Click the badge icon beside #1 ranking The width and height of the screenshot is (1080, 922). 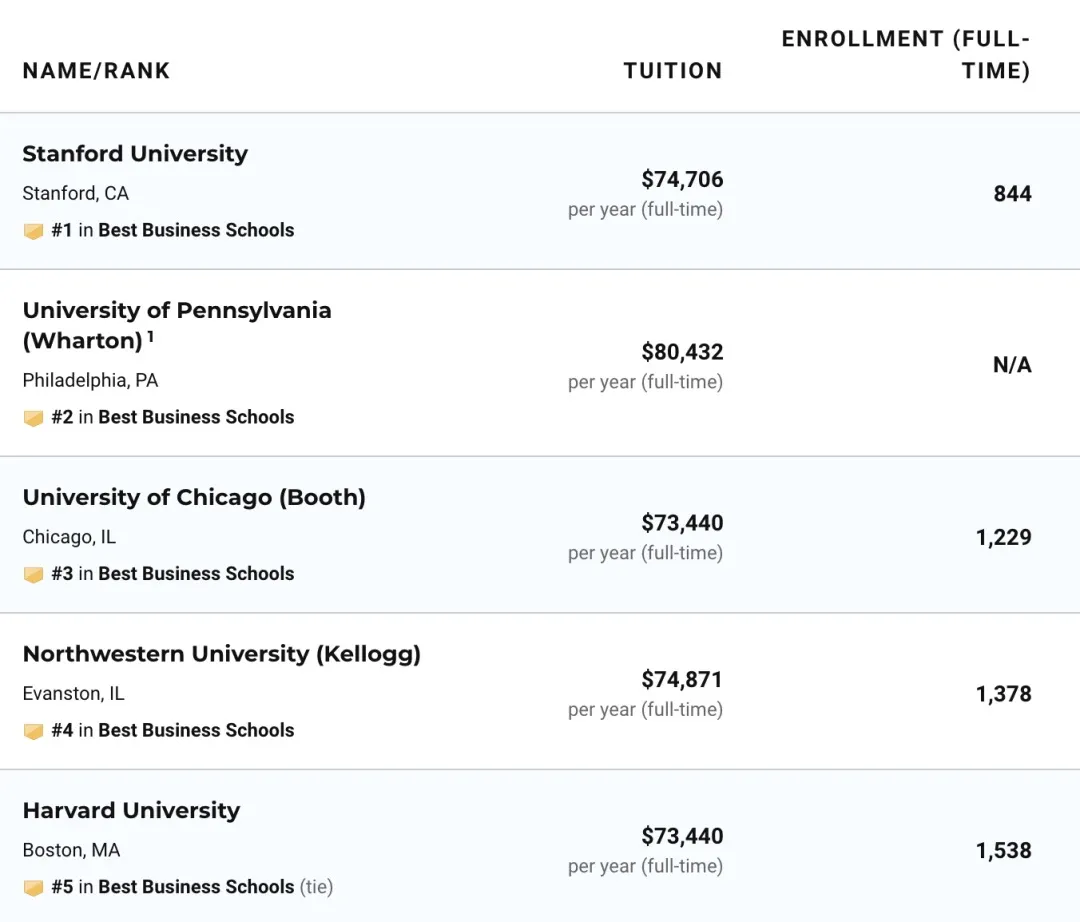(x=33, y=231)
